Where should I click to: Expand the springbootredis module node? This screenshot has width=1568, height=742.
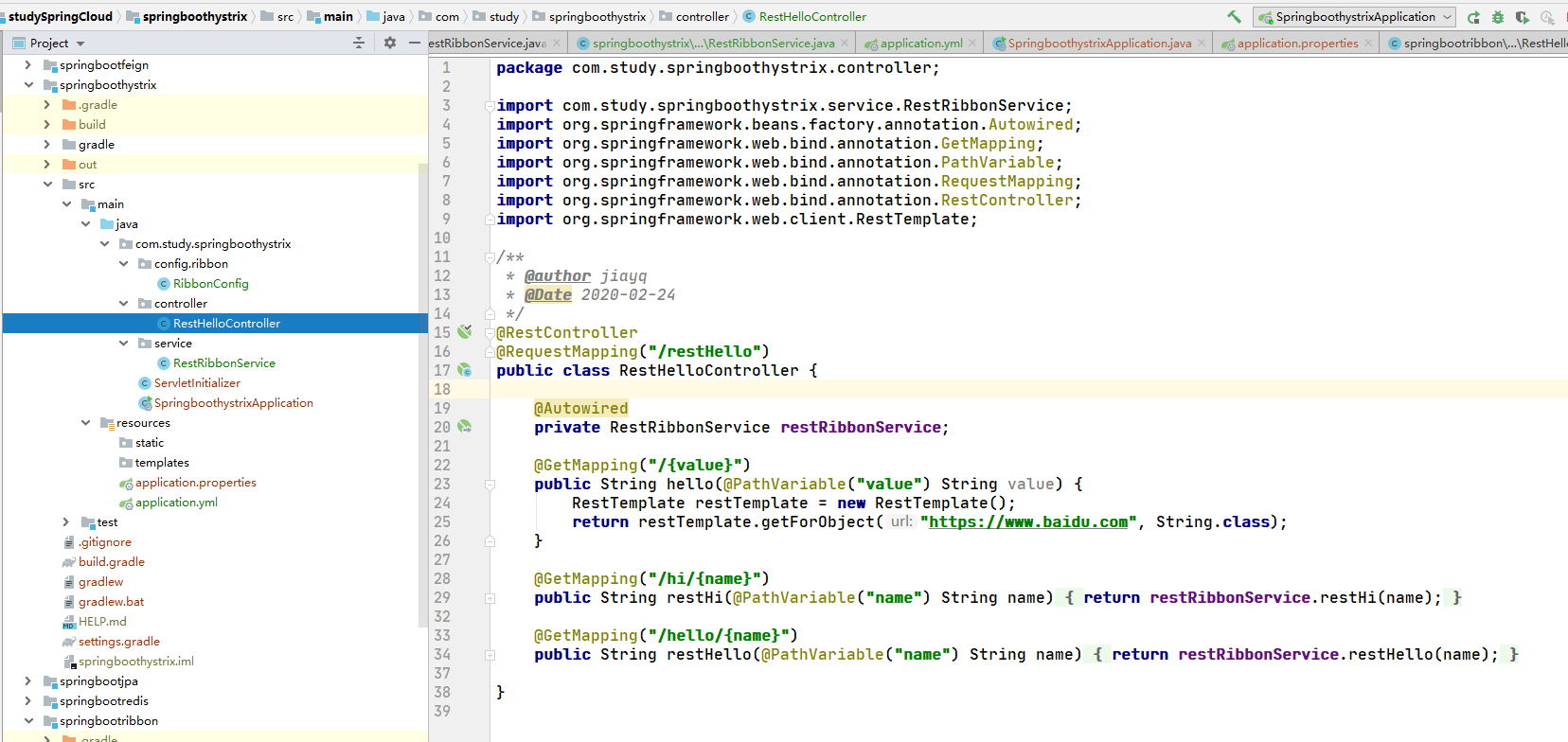(x=28, y=701)
